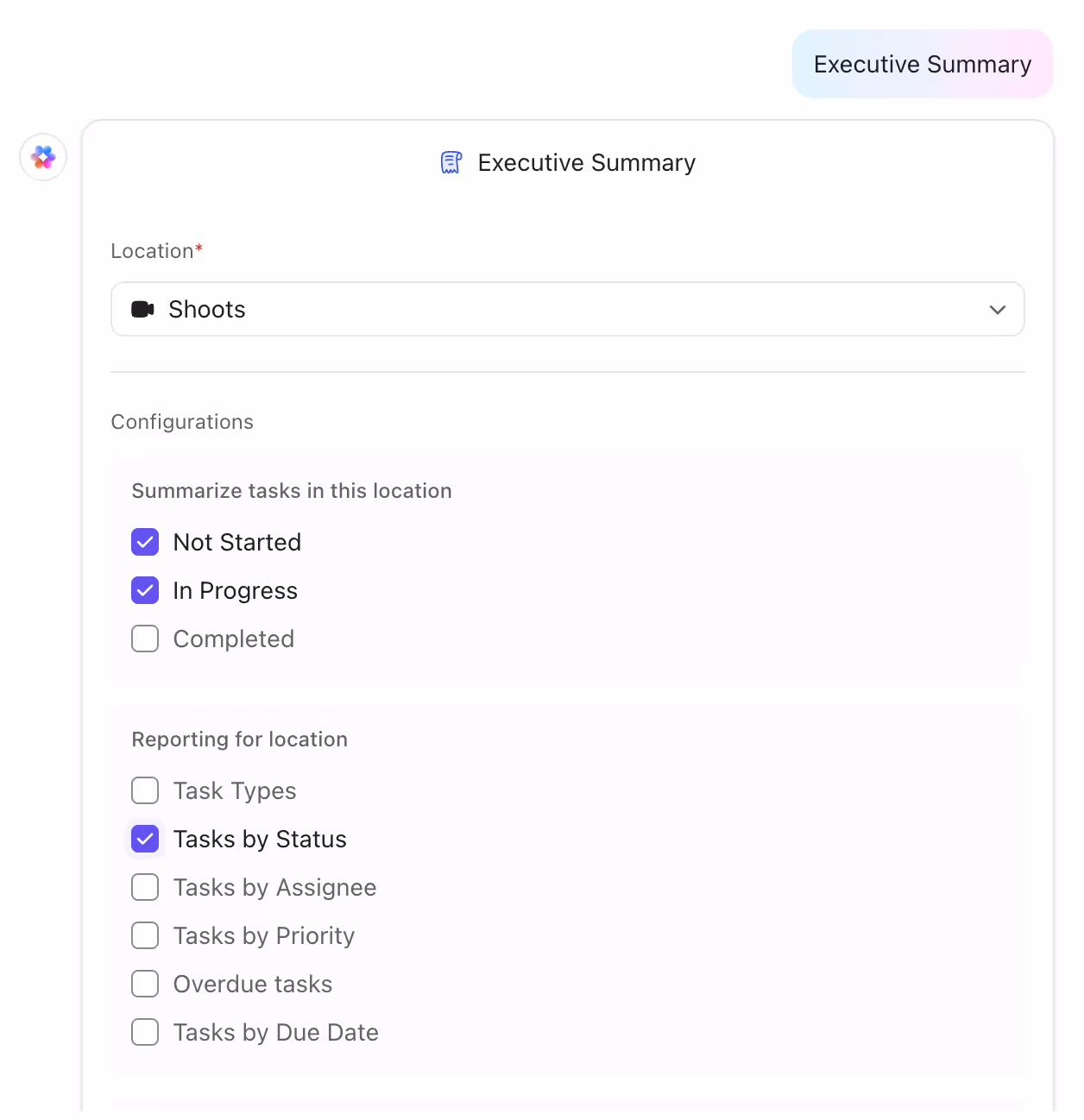This screenshot has width=1084, height=1120.
Task: Uncheck Tasks by Status
Action: tap(145, 839)
